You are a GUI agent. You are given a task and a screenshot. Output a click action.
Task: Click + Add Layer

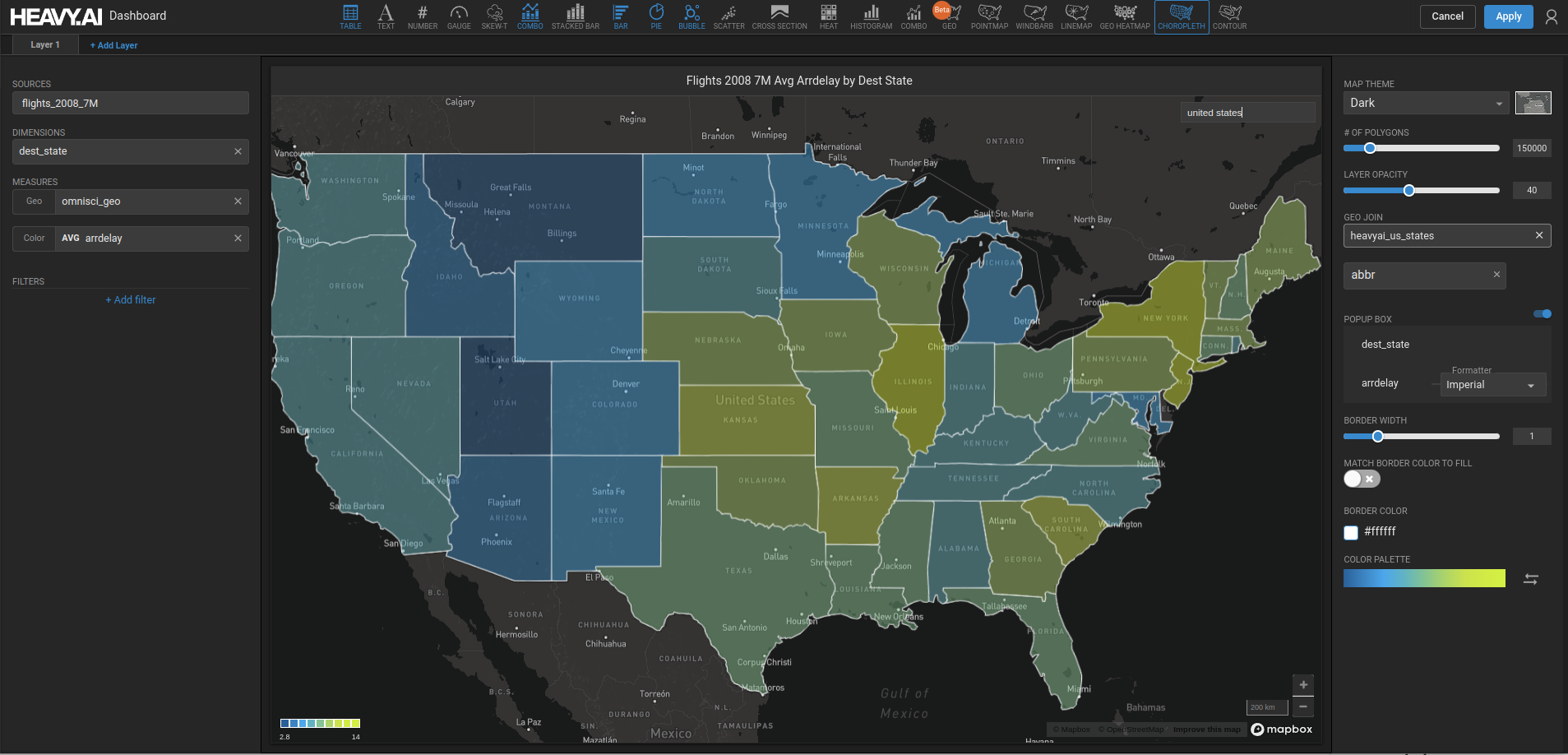(113, 45)
